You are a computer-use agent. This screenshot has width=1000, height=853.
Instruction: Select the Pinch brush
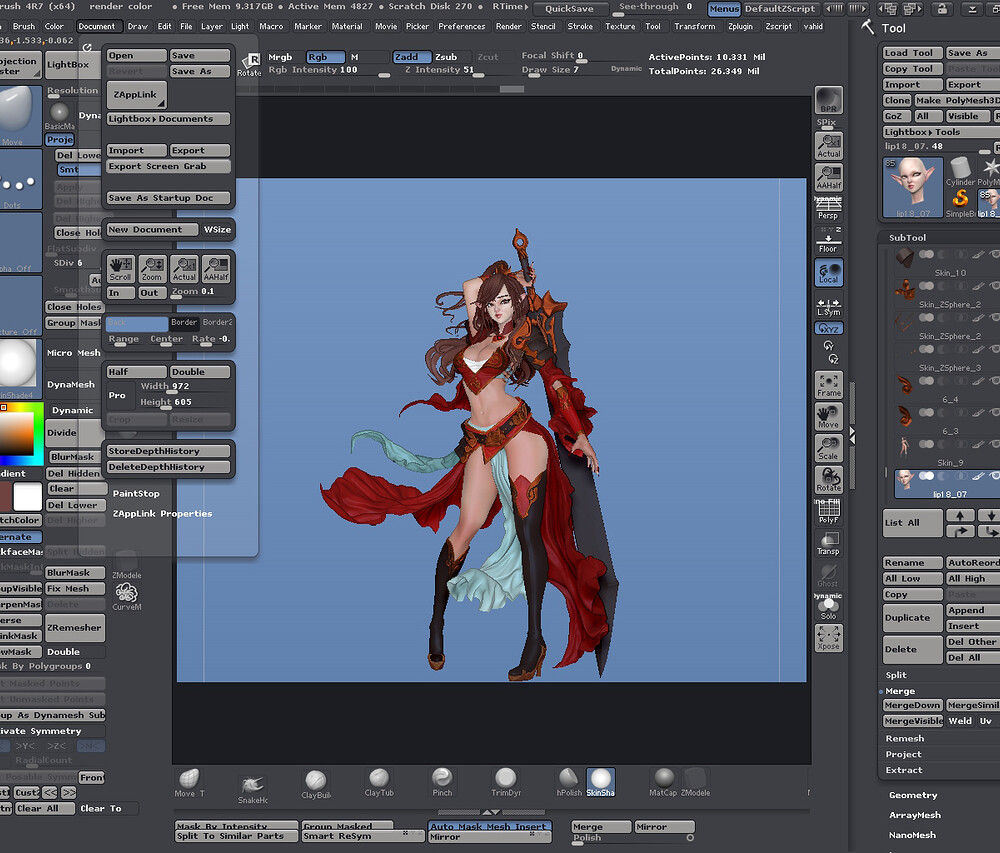pyautogui.click(x=442, y=783)
